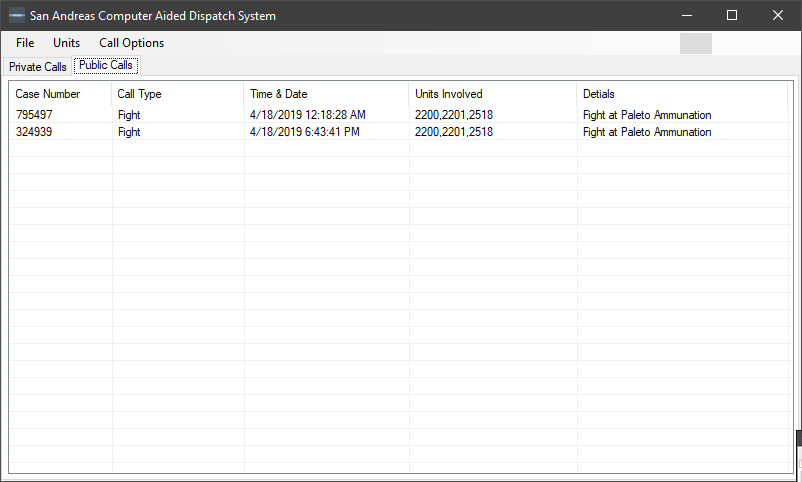
Task: Switch to the Private Calls tab
Action: click(x=38, y=67)
